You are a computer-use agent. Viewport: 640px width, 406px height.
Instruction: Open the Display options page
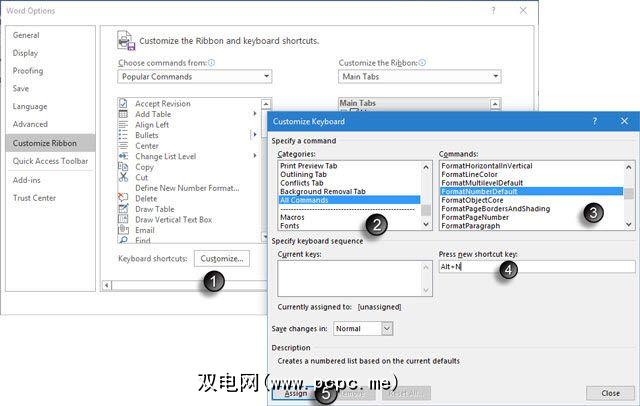(25, 53)
